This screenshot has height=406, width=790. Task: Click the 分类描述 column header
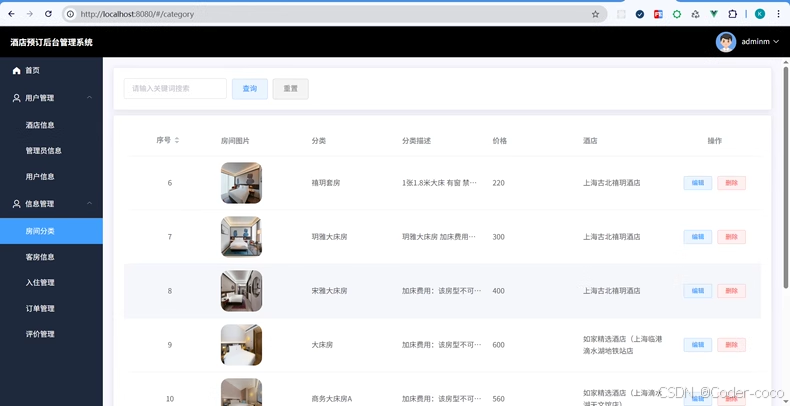coord(416,141)
